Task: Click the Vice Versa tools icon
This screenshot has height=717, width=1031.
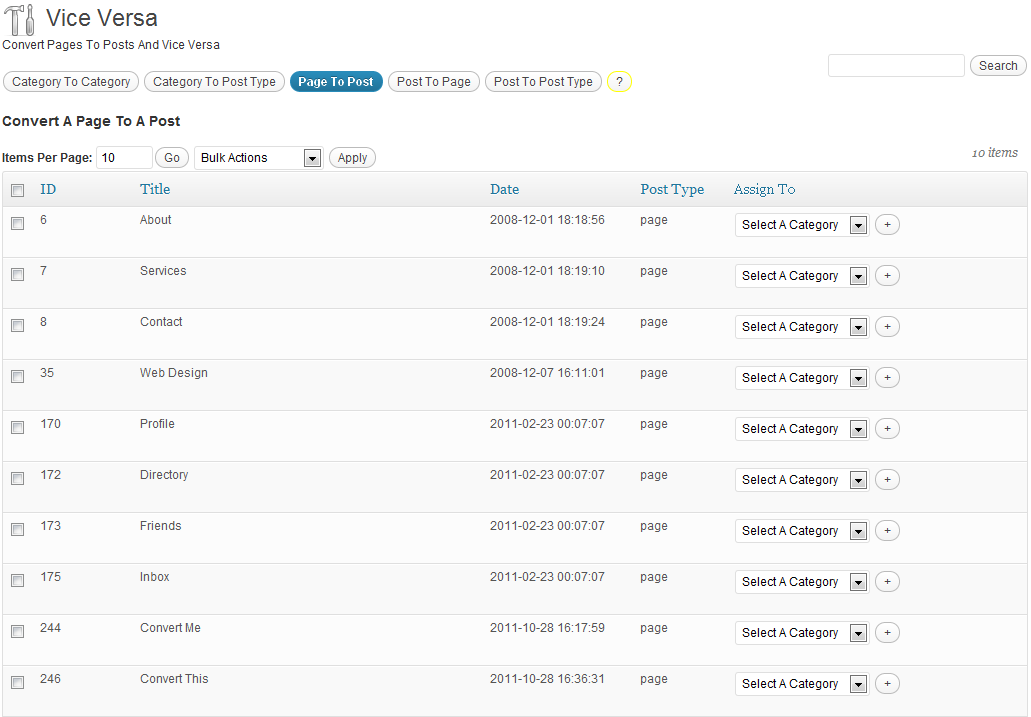Action: [x=20, y=20]
